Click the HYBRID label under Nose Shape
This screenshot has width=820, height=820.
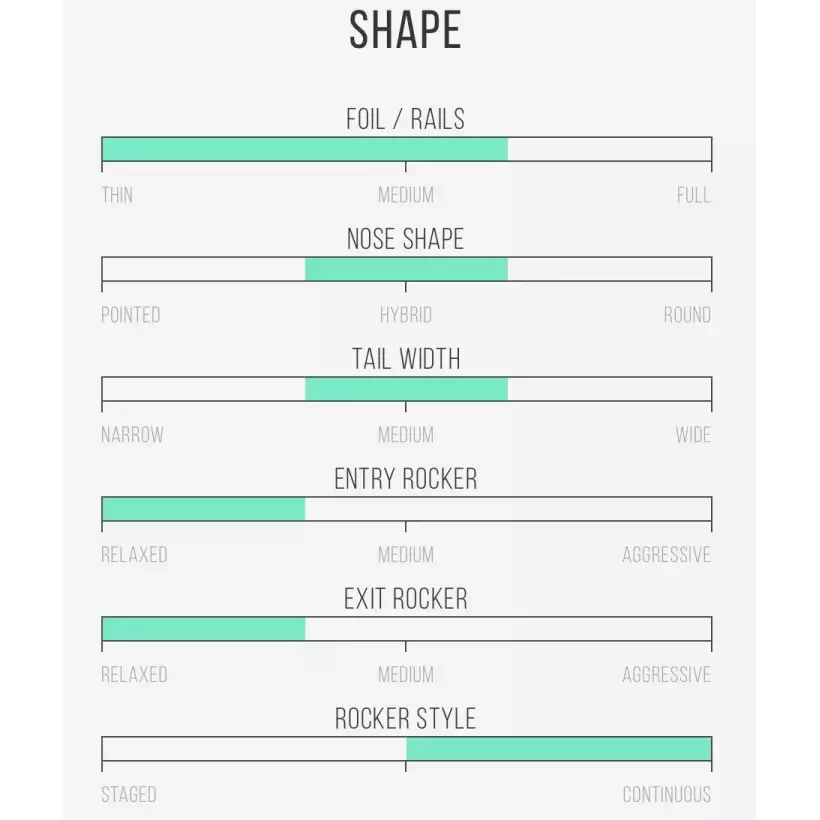[406, 315]
